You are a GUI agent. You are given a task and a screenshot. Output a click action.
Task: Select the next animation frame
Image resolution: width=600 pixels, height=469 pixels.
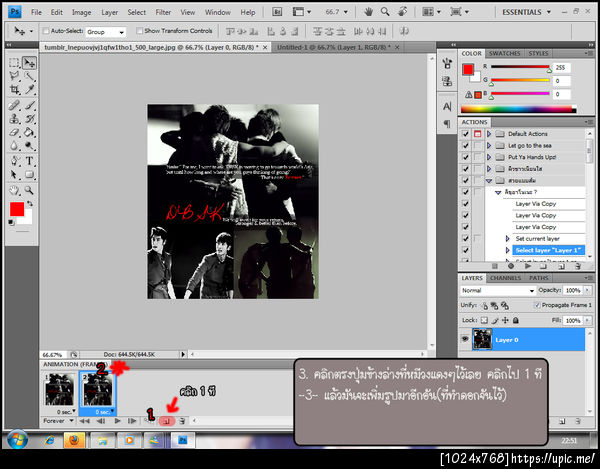pos(132,421)
